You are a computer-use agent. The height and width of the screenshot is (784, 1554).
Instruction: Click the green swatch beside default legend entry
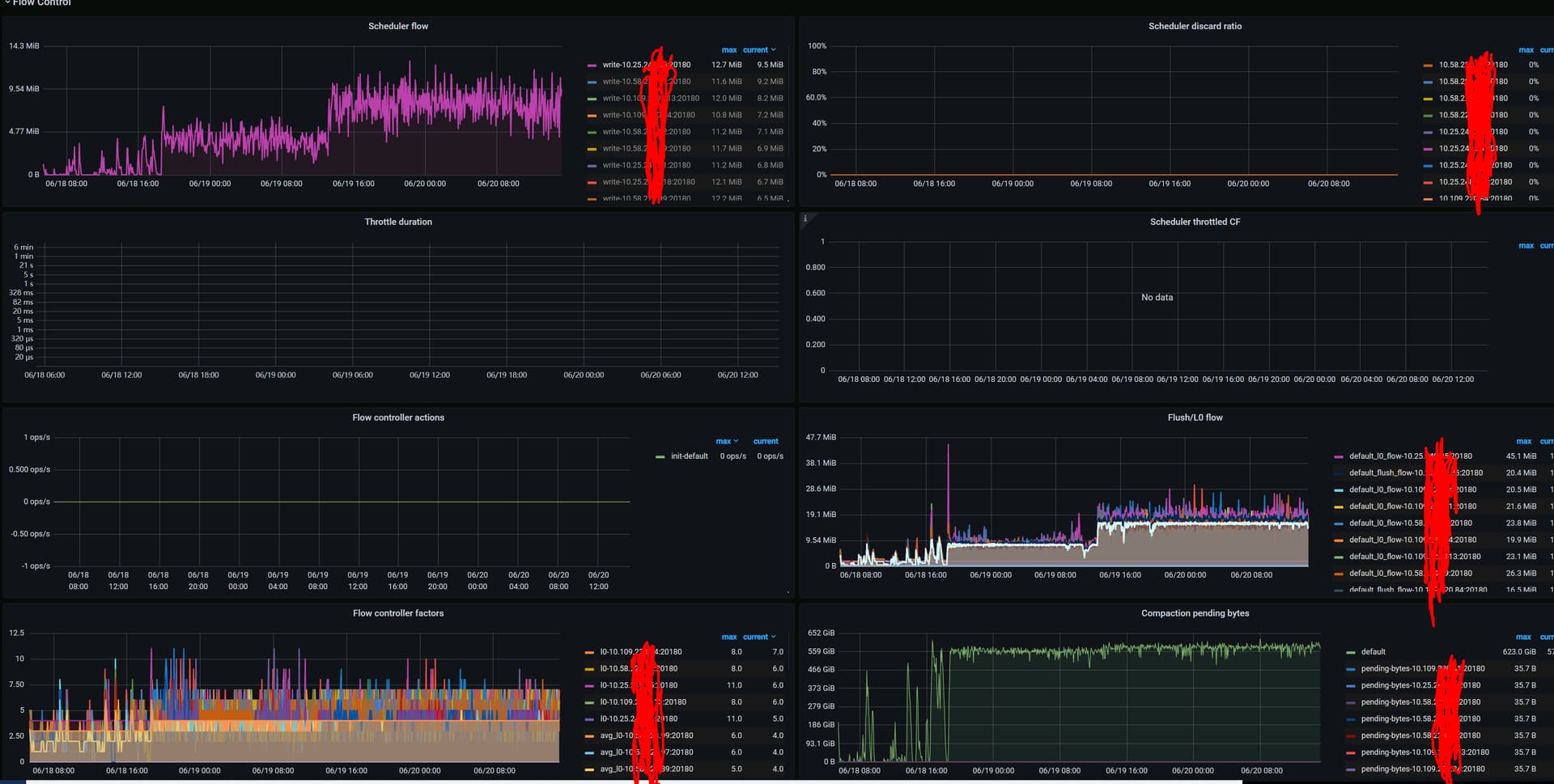tap(1351, 652)
